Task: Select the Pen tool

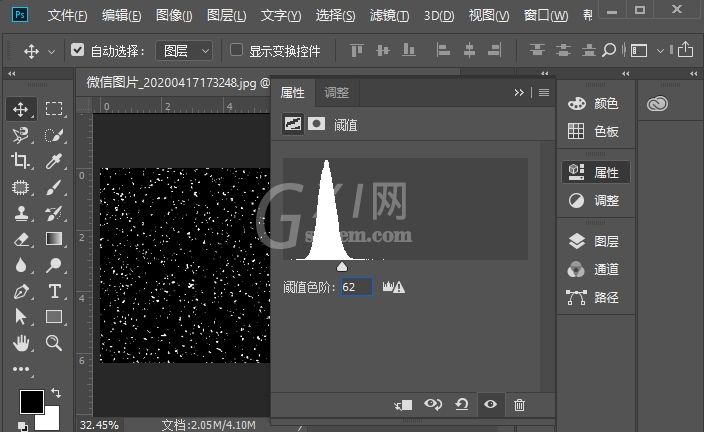Action: click(x=21, y=291)
